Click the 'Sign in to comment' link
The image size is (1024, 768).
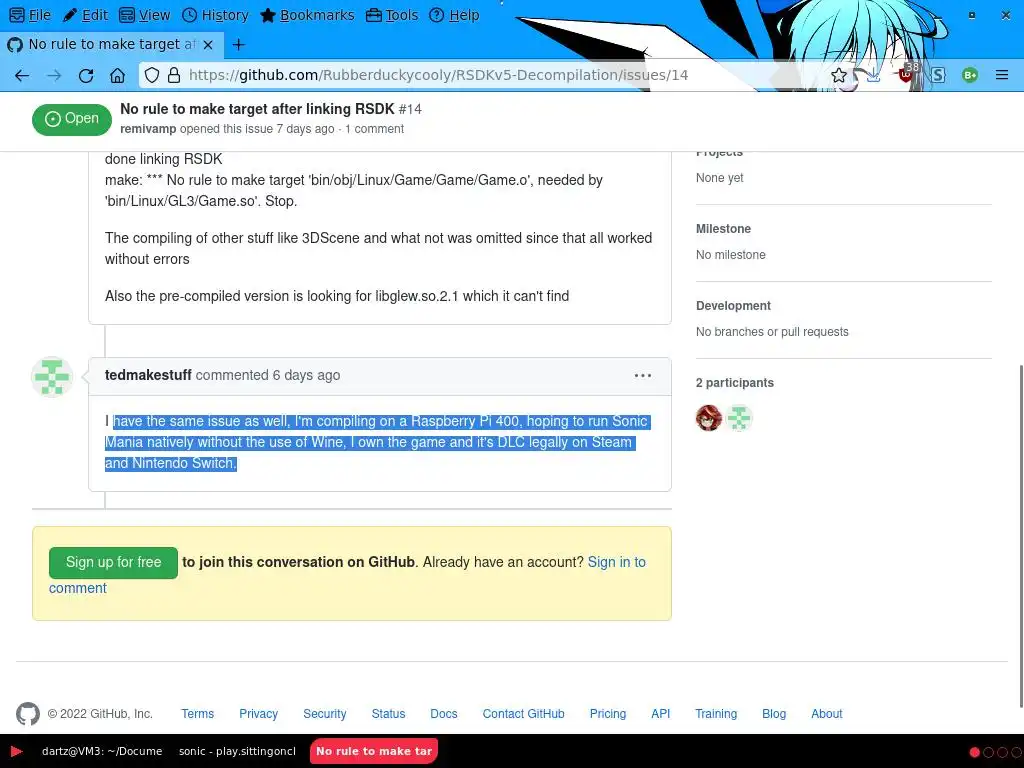point(616,562)
